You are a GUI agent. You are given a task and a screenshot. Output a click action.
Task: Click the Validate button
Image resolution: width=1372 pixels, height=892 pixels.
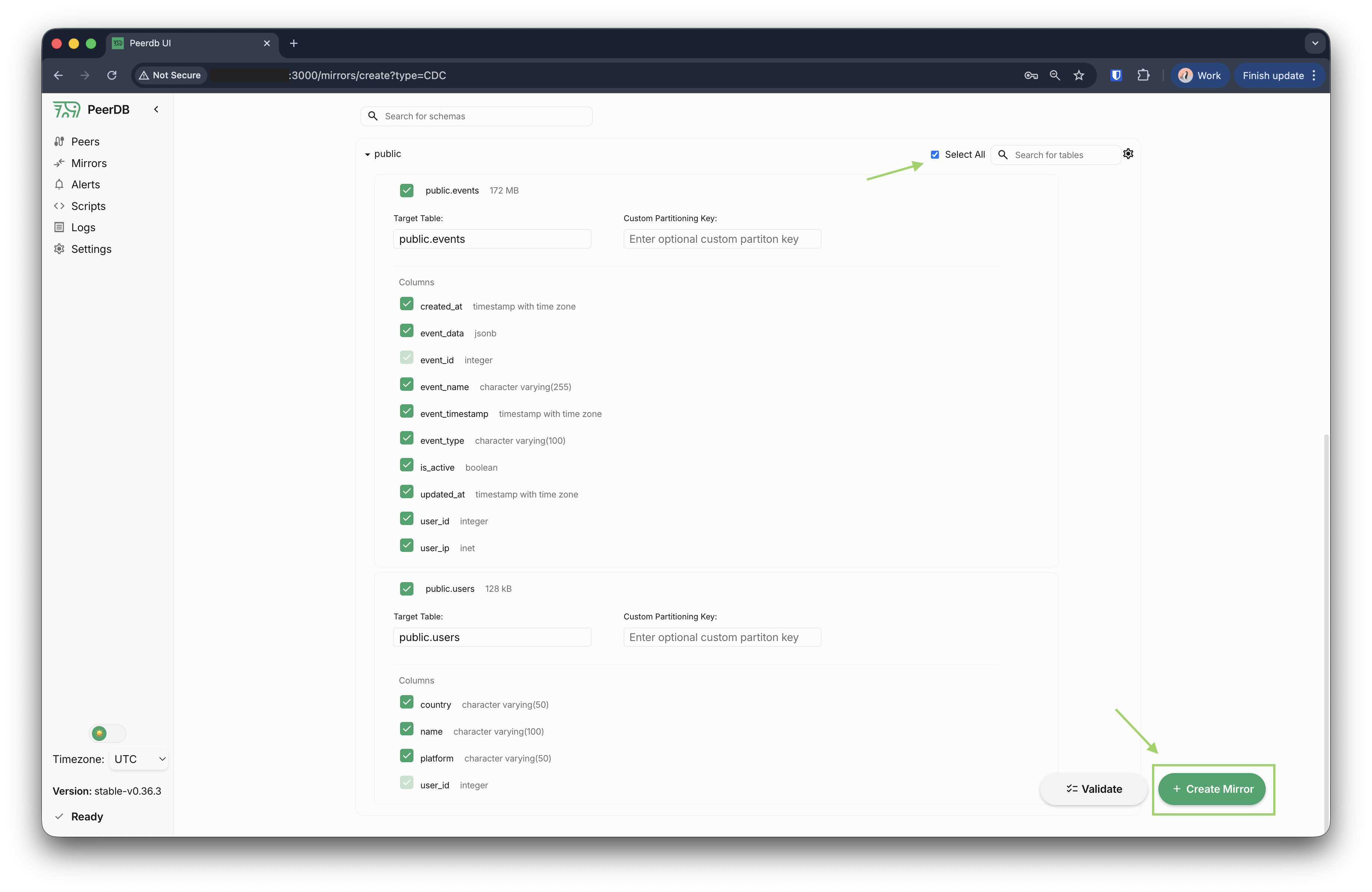(x=1093, y=789)
